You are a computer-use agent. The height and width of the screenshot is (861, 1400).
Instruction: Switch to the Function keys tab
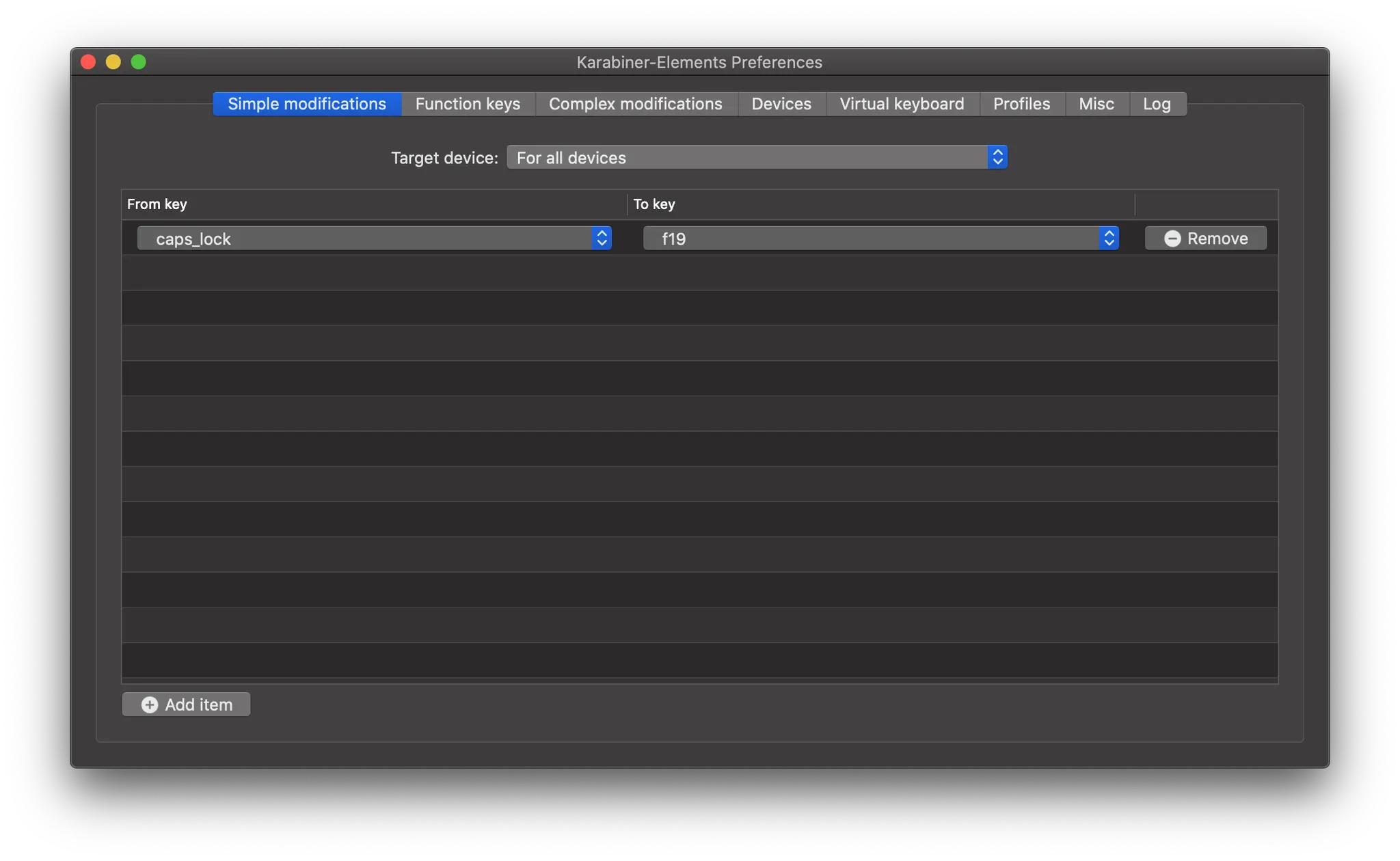468,104
